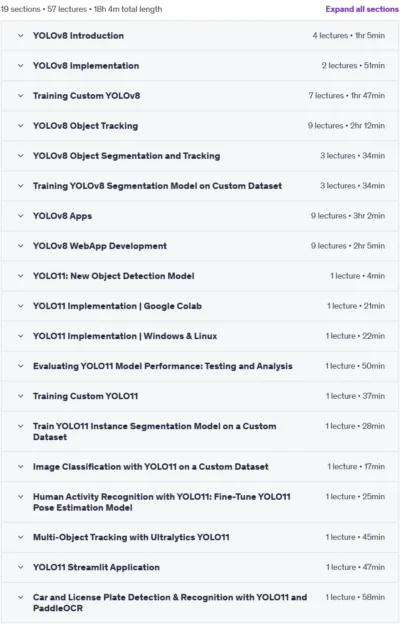Select YOLOv8 WebApp Development section title
400x624 pixels.
click(100, 246)
